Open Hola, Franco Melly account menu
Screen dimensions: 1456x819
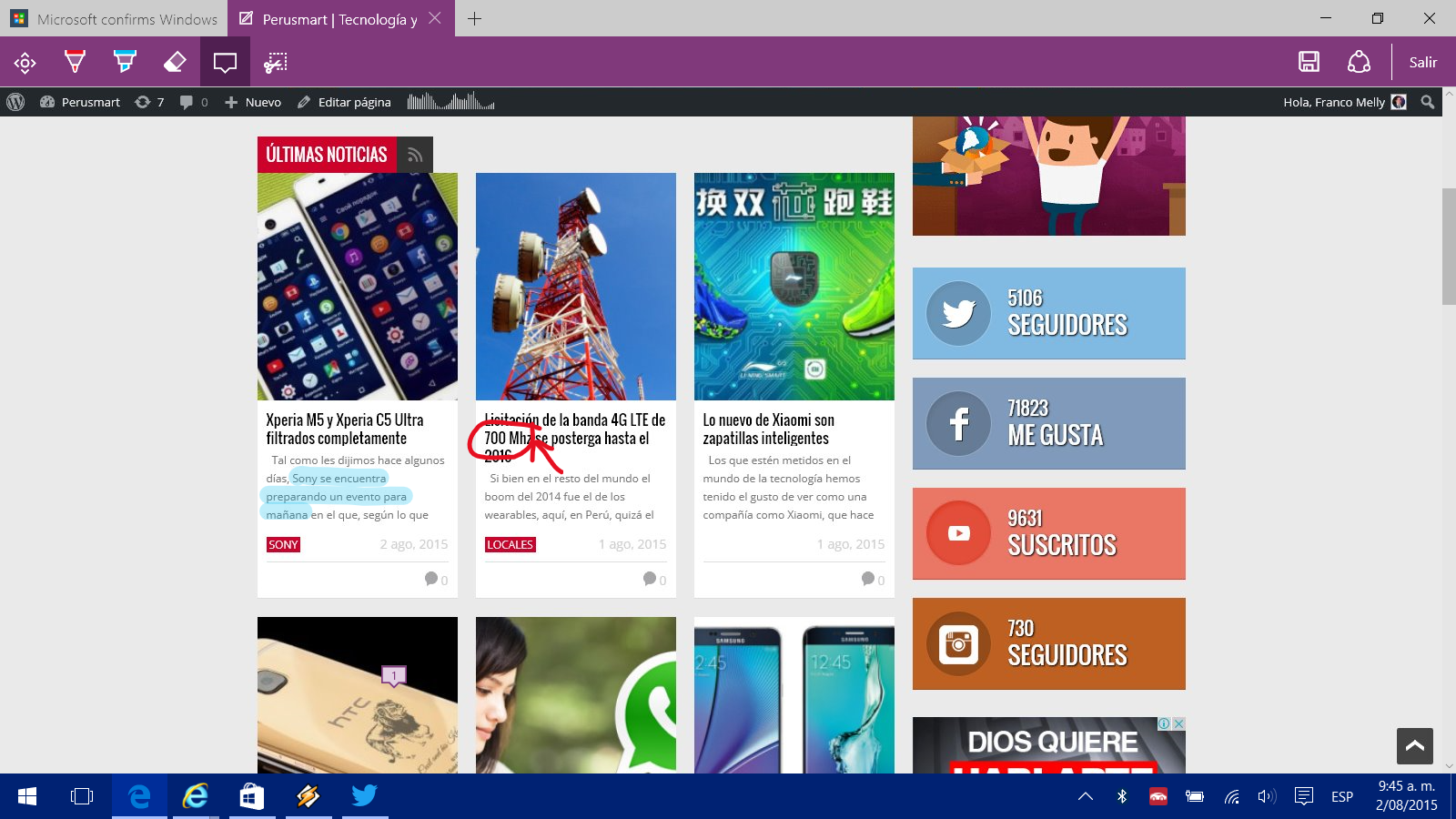point(1344,102)
